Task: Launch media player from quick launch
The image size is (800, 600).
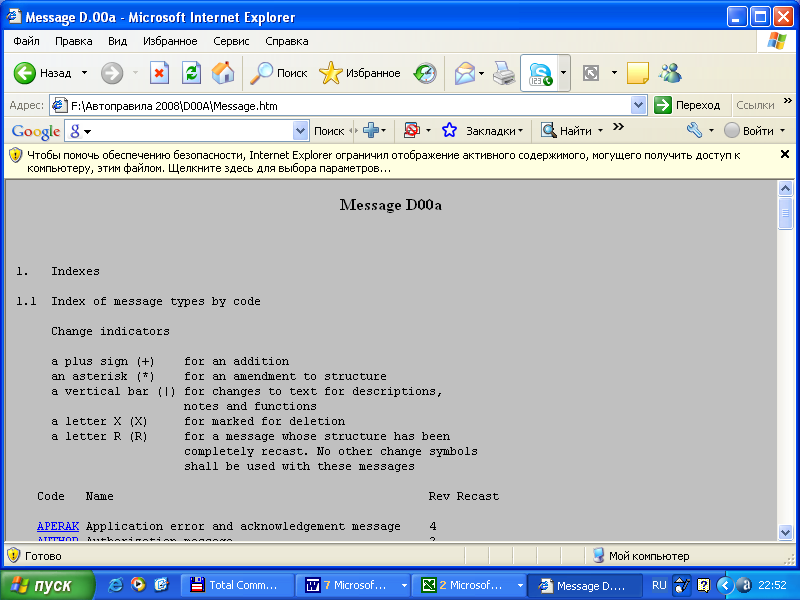Action: tap(138, 584)
